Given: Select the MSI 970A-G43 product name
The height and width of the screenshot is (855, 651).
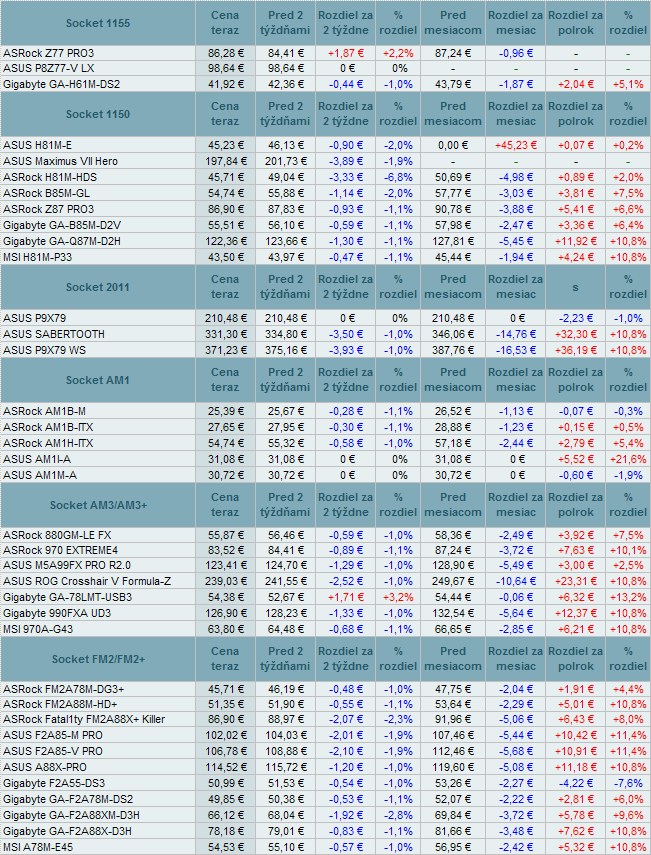Looking at the screenshot, I should 38,629.
